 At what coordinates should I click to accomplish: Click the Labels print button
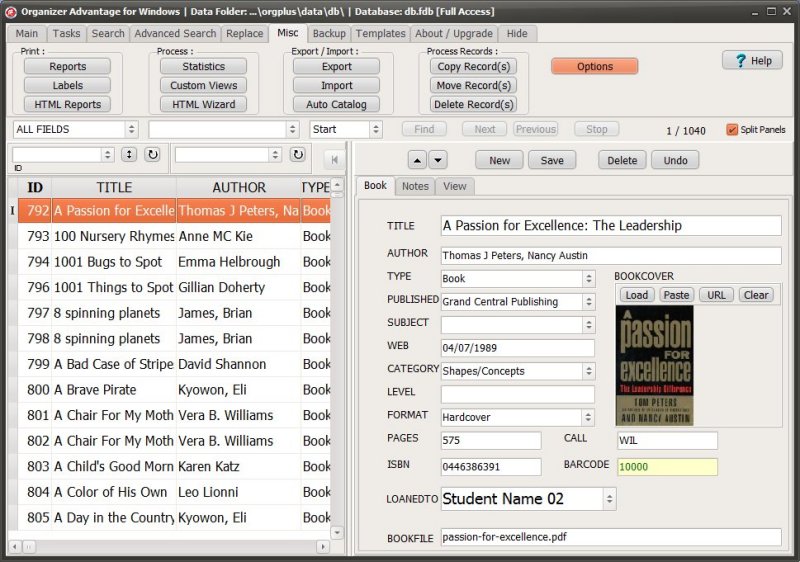click(x=67, y=86)
